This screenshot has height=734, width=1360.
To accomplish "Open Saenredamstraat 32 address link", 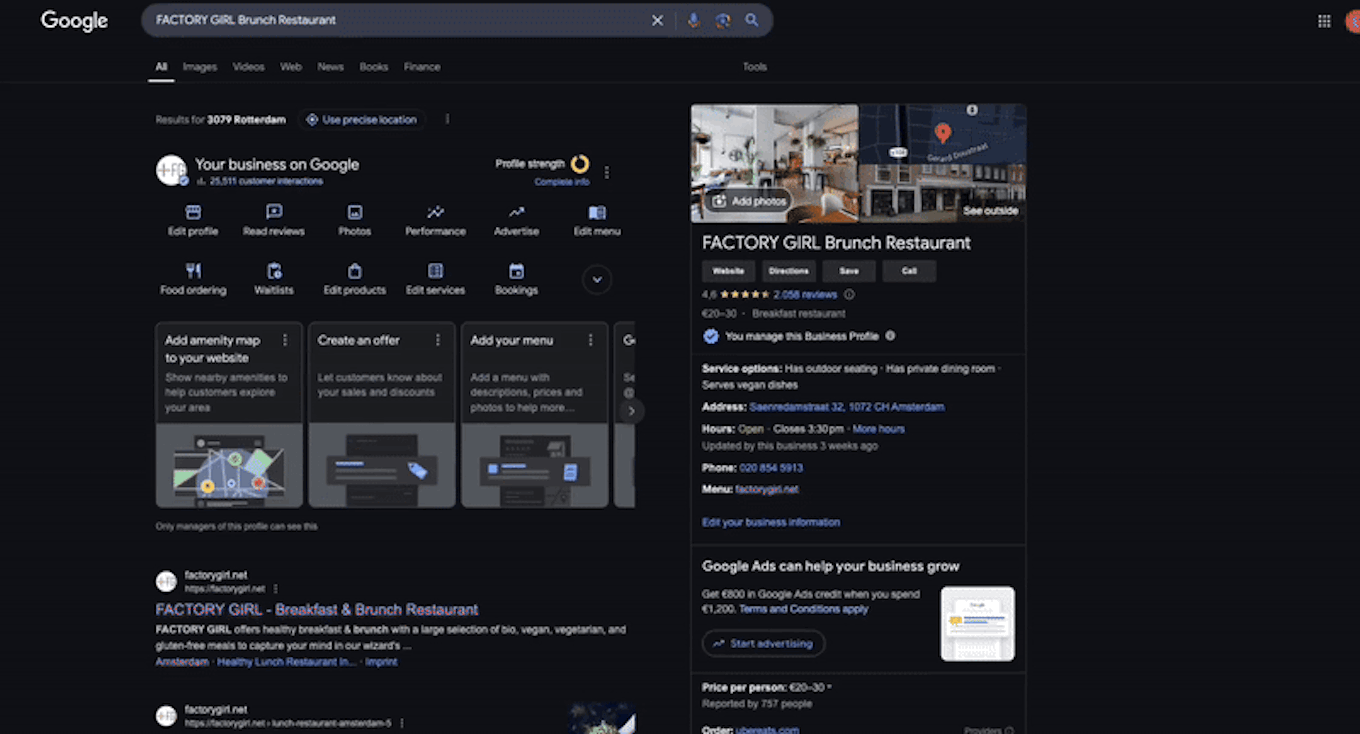I will click(x=847, y=407).
